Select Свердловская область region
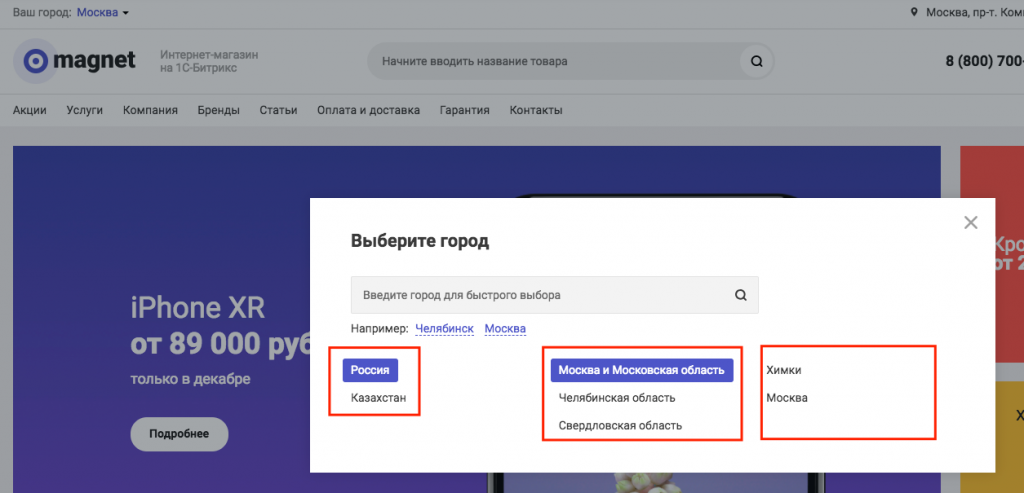The width and height of the screenshot is (1024, 493). coord(620,426)
